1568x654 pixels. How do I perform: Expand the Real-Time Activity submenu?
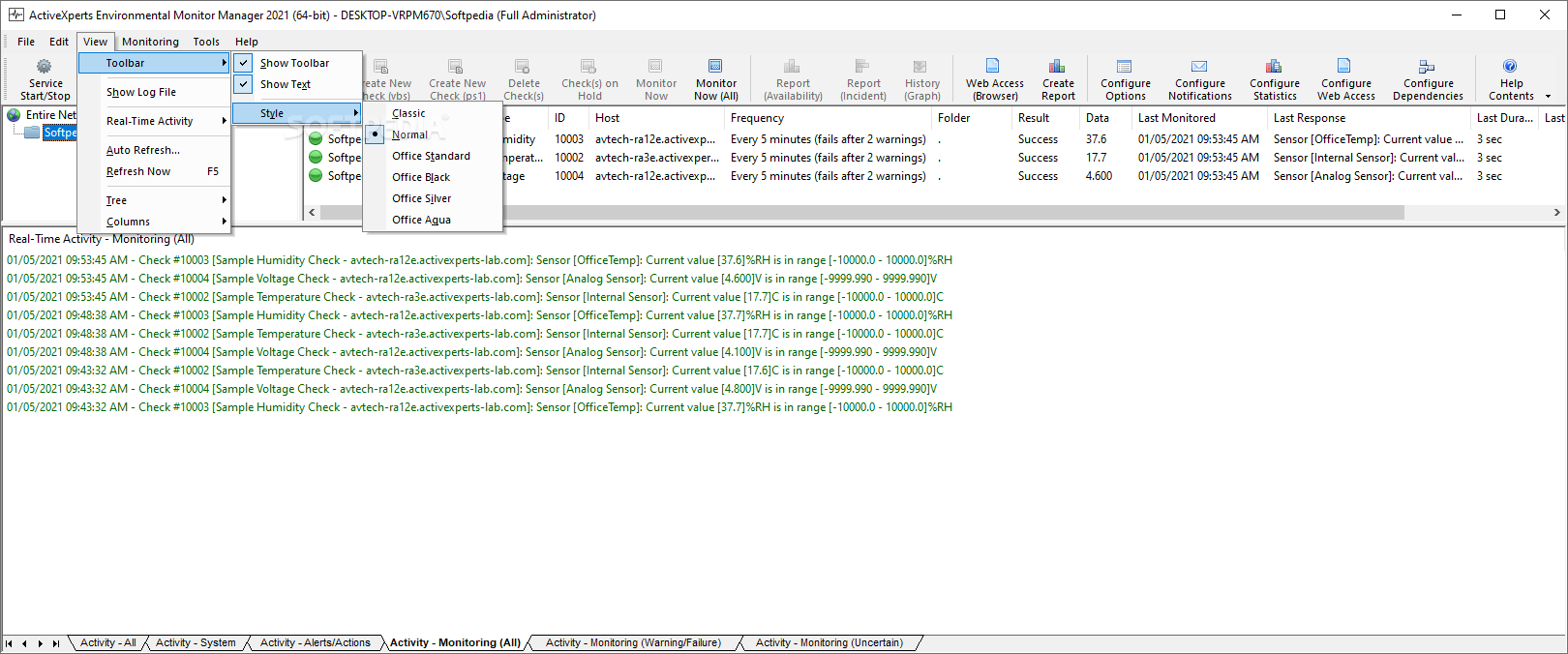(x=154, y=121)
